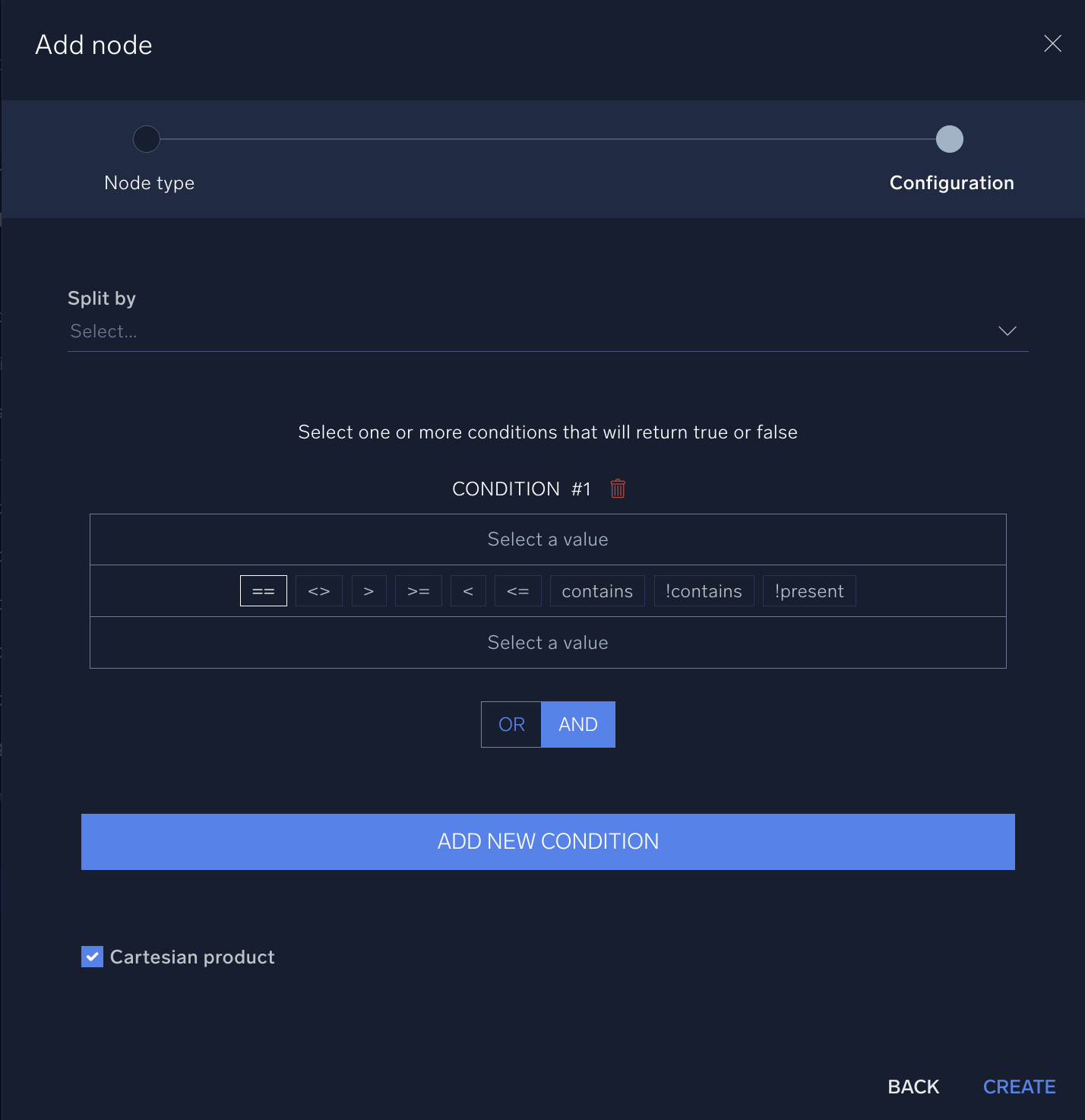Image resolution: width=1085 pixels, height=1120 pixels.
Task: Keep AND logic selected for conditions
Action: (577, 724)
